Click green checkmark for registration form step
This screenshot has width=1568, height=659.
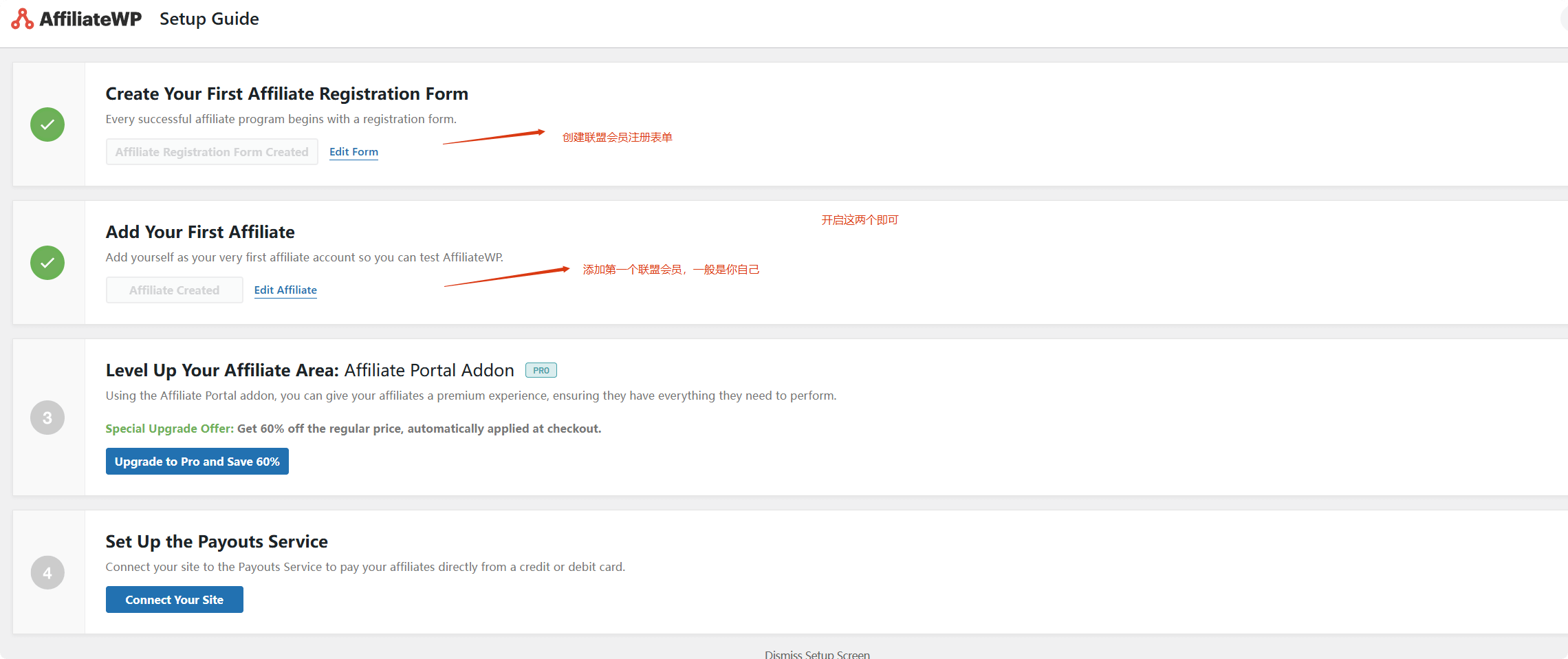pyautogui.click(x=47, y=125)
